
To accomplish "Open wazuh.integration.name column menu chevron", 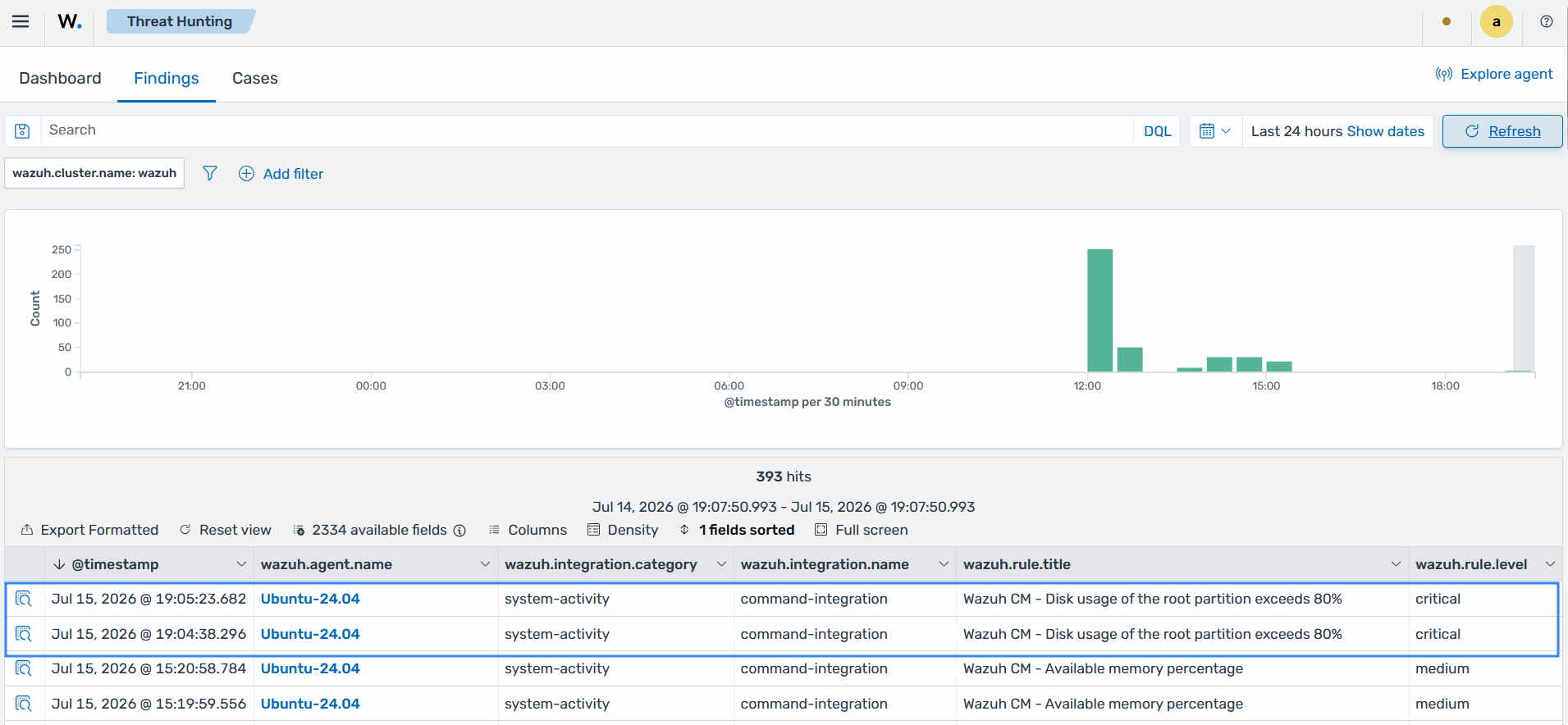I will 944,564.
